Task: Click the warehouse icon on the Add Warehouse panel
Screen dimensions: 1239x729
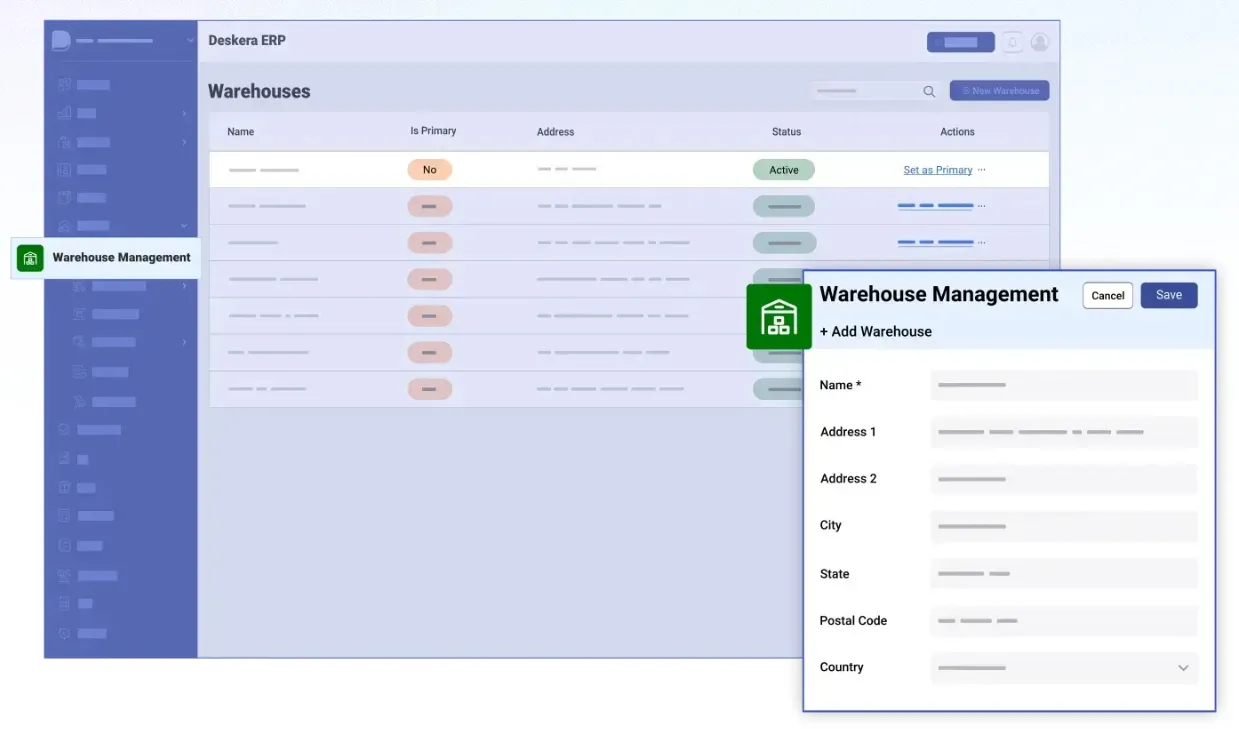Action: pyautogui.click(x=780, y=317)
